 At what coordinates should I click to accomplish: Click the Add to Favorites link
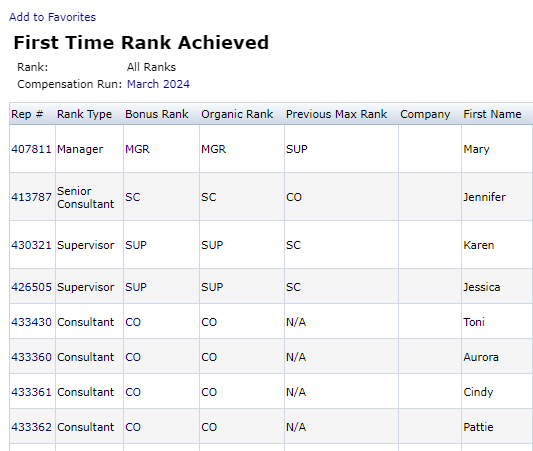tap(52, 17)
